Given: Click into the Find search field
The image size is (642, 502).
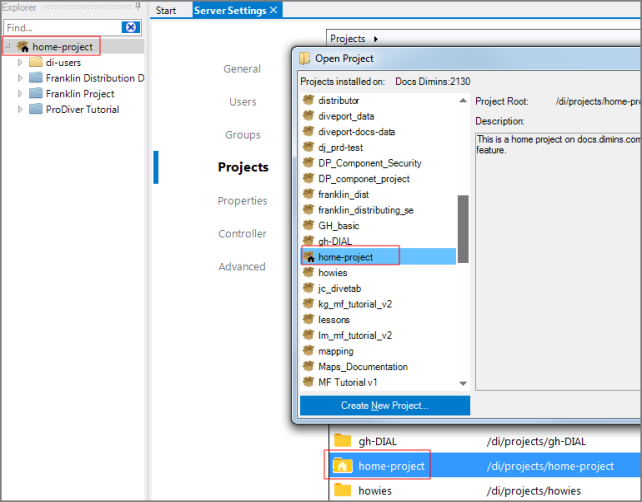Looking at the screenshot, I should 60,27.
